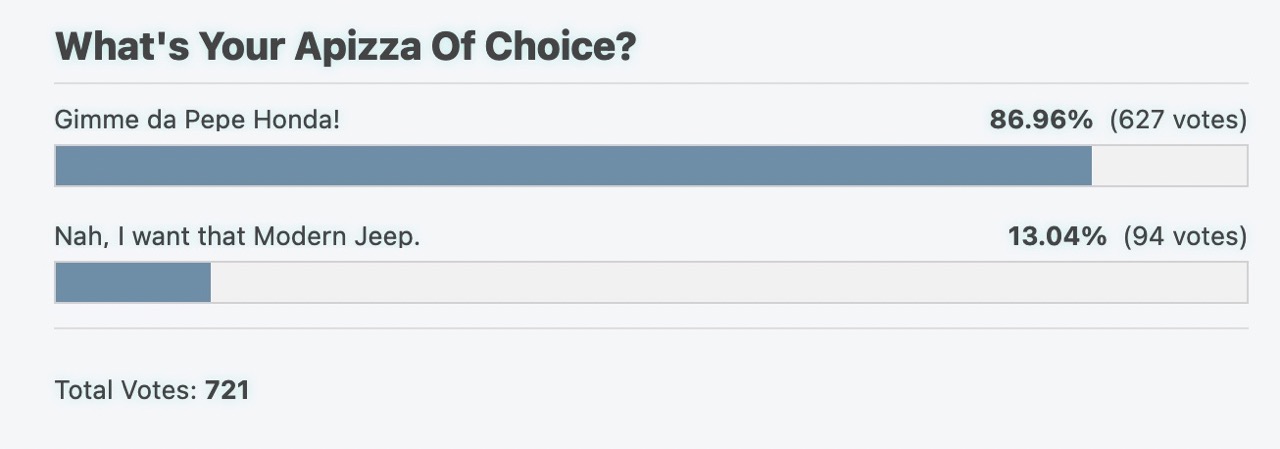This screenshot has width=1280, height=449.
Task: Click the "Total Votes:" label
Action: click(x=127, y=390)
